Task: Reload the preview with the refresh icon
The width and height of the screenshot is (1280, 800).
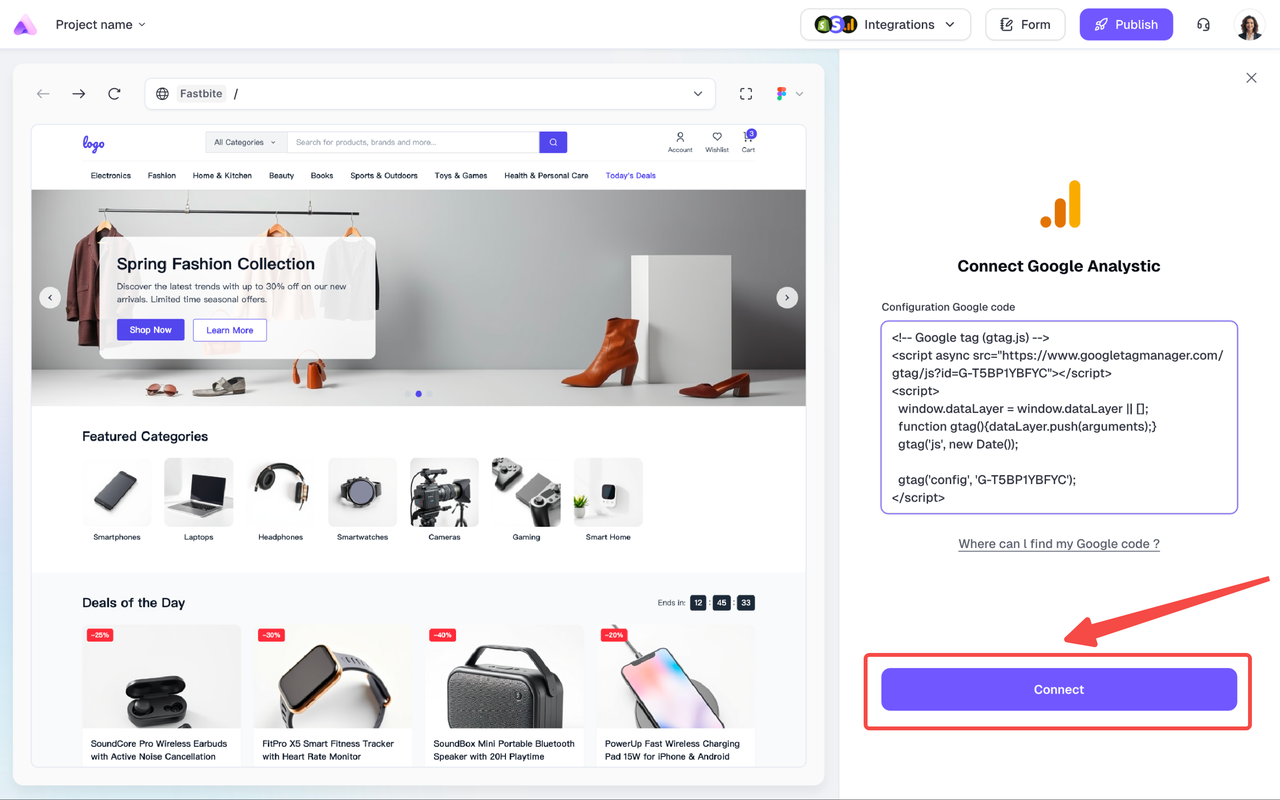Action: (x=114, y=94)
